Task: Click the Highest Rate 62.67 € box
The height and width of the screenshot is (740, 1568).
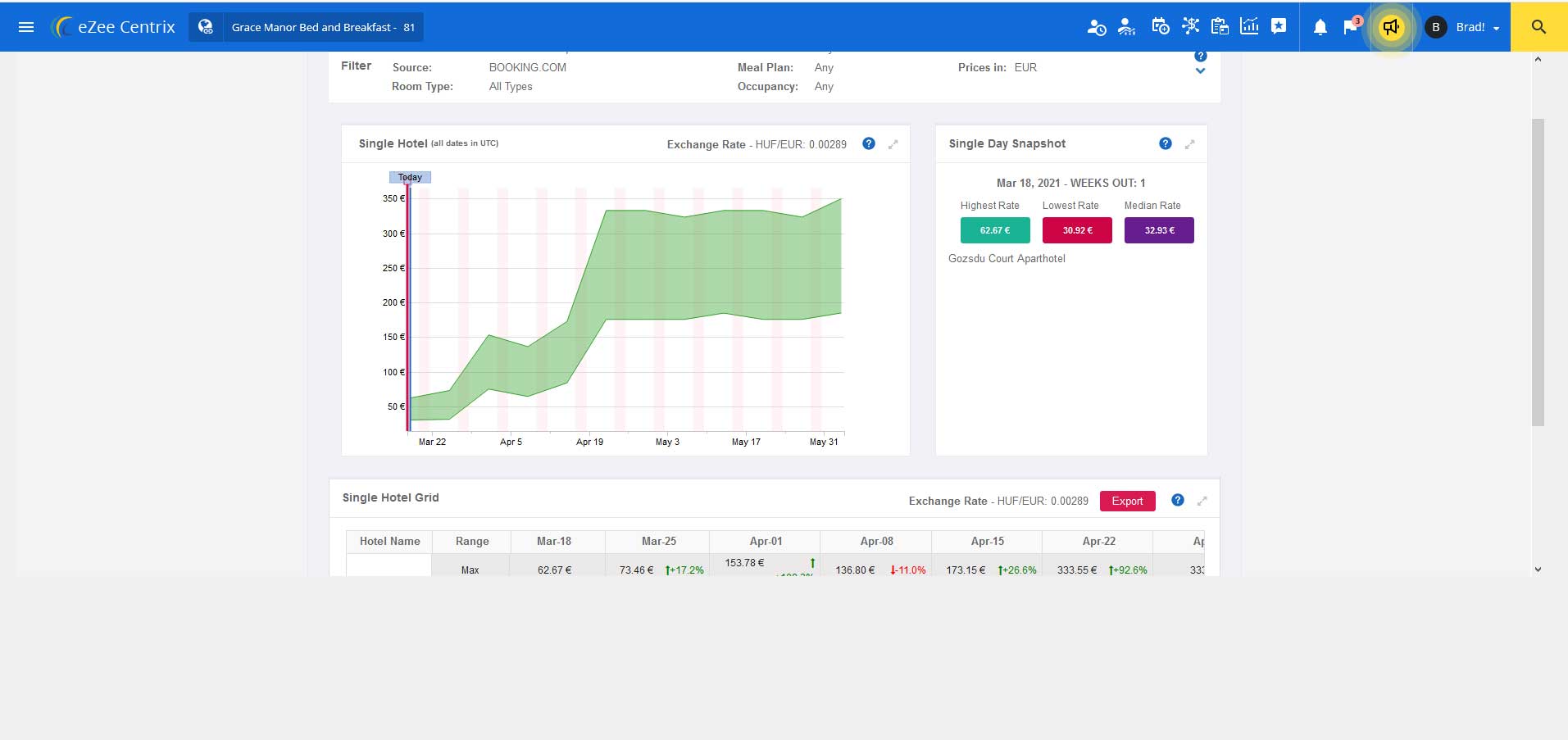Action: [995, 230]
